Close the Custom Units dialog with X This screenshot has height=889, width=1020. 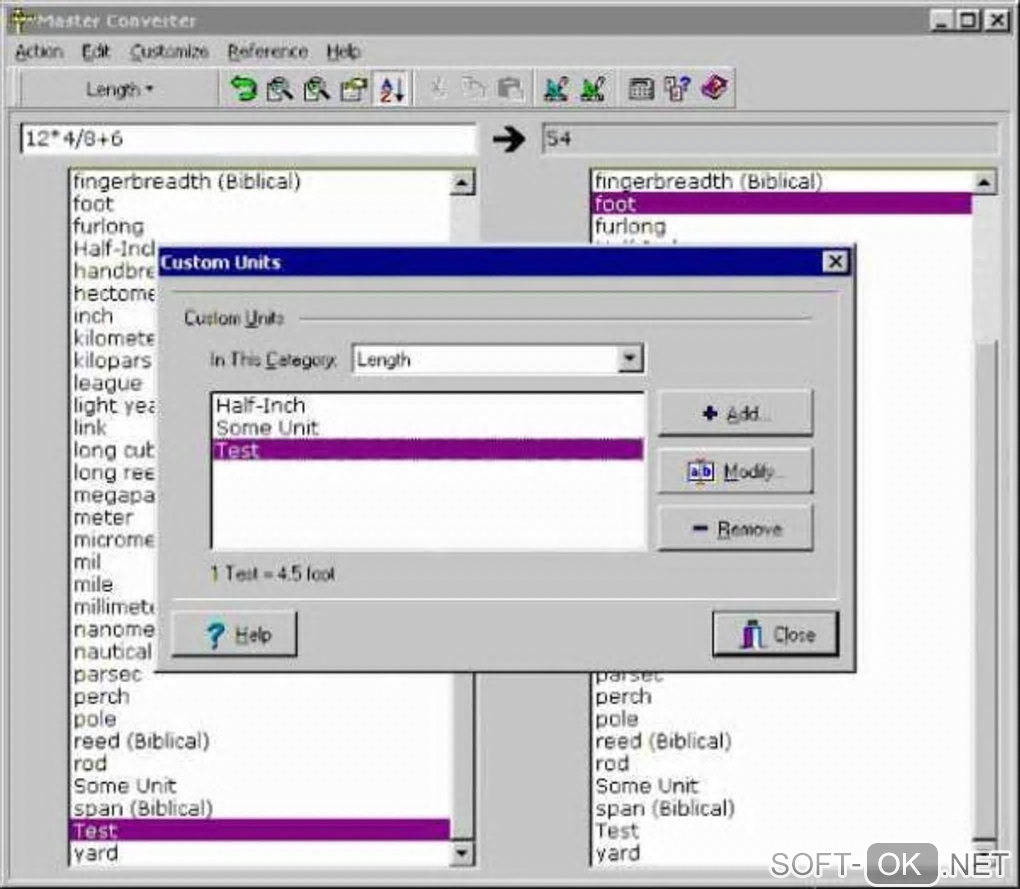click(835, 261)
